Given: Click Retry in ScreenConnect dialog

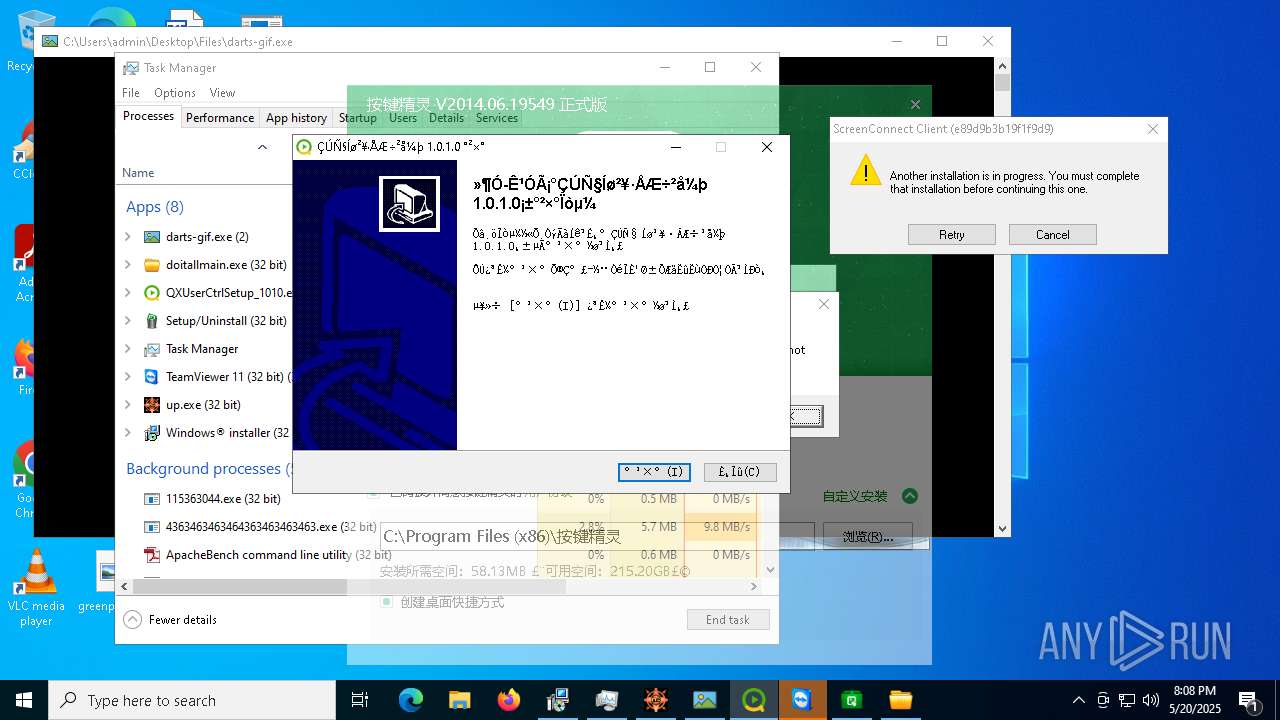Looking at the screenshot, I should click(x=952, y=235).
